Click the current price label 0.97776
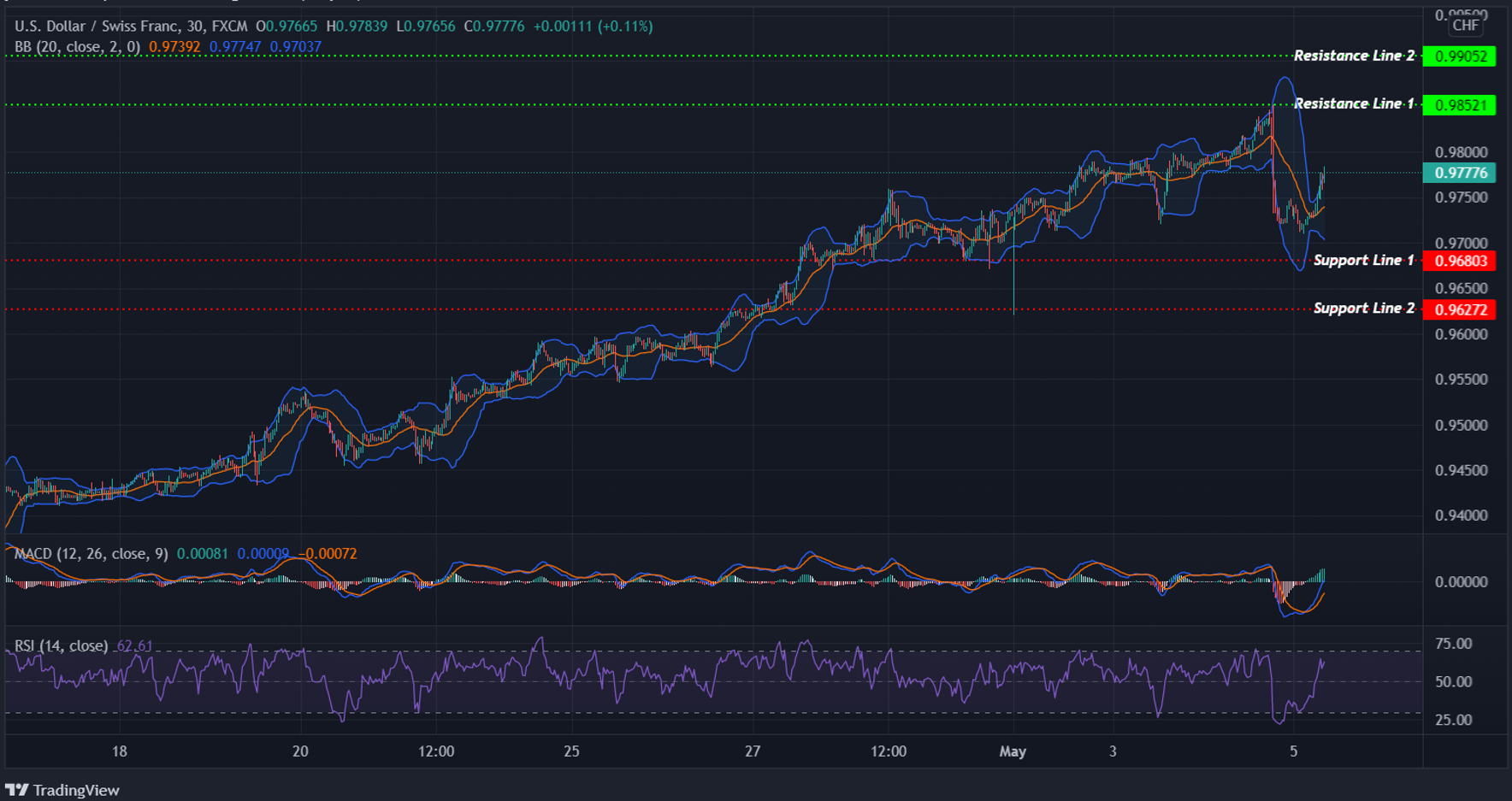Viewport: 1512px width, 801px height. [x=1459, y=173]
